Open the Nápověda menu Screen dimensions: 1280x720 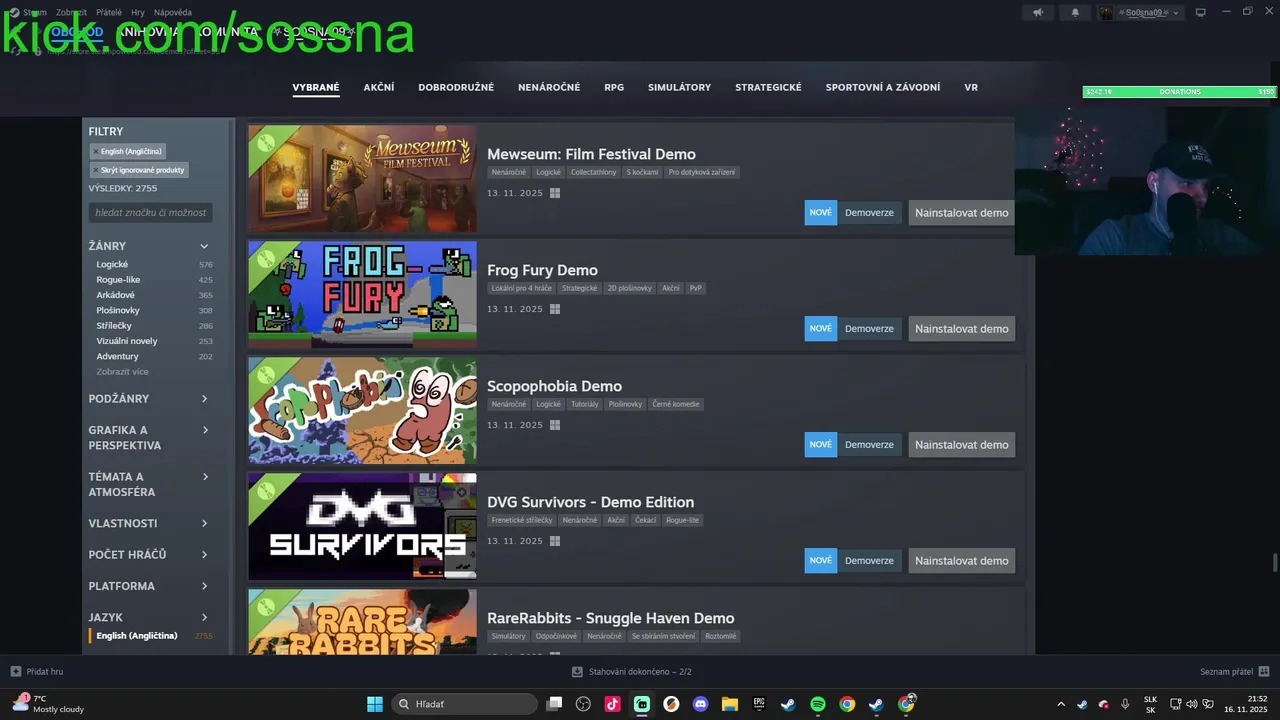pos(173,12)
